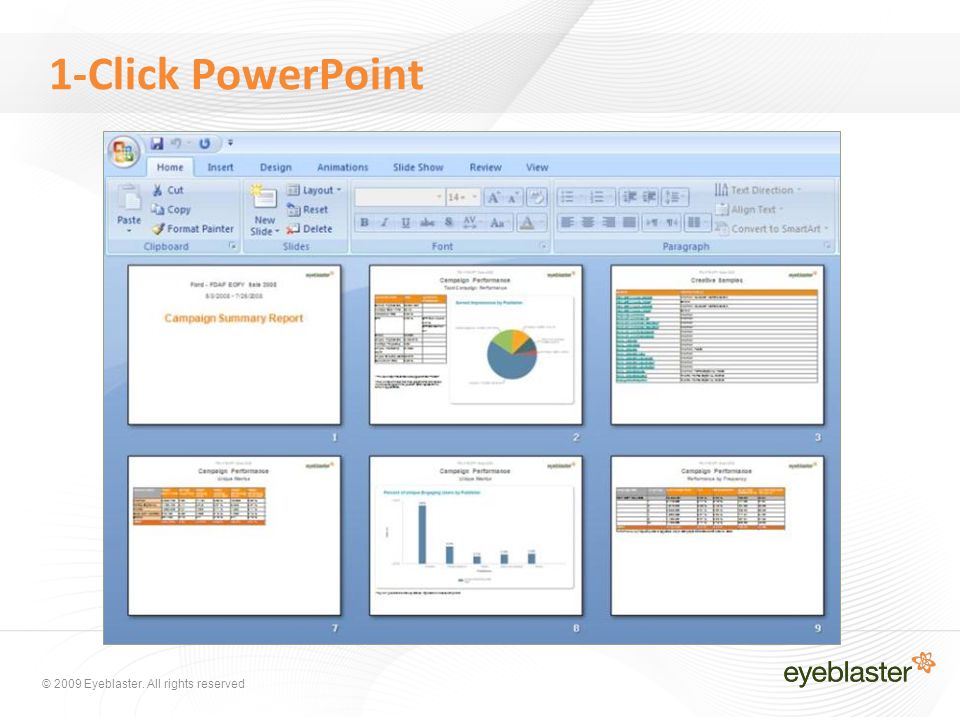Go to the Animations tab
960x720 pixels.
click(342, 167)
